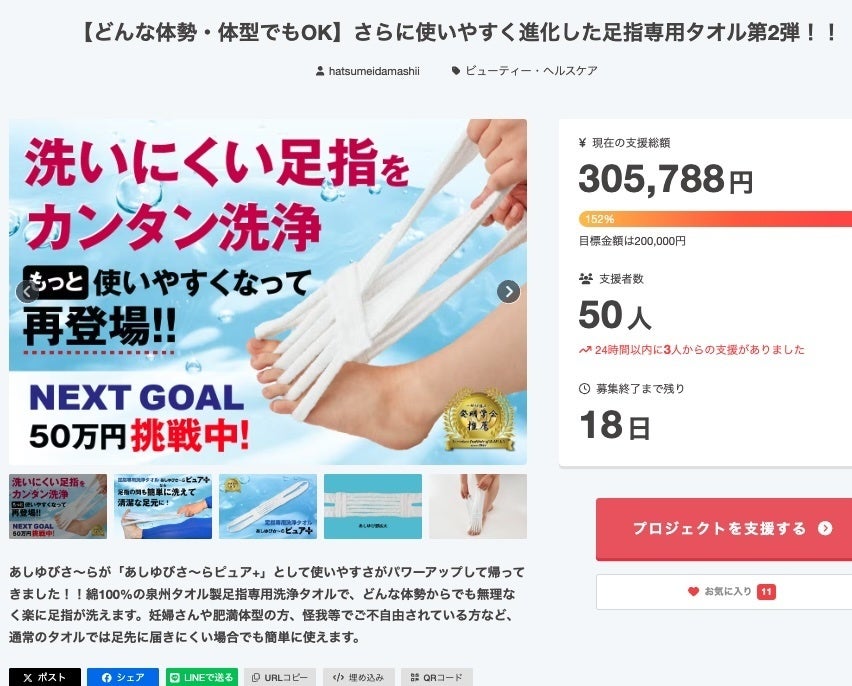This screenshot has width=852, height=686.
Task: Click the 152% funding progress bar
Action: 715,219
